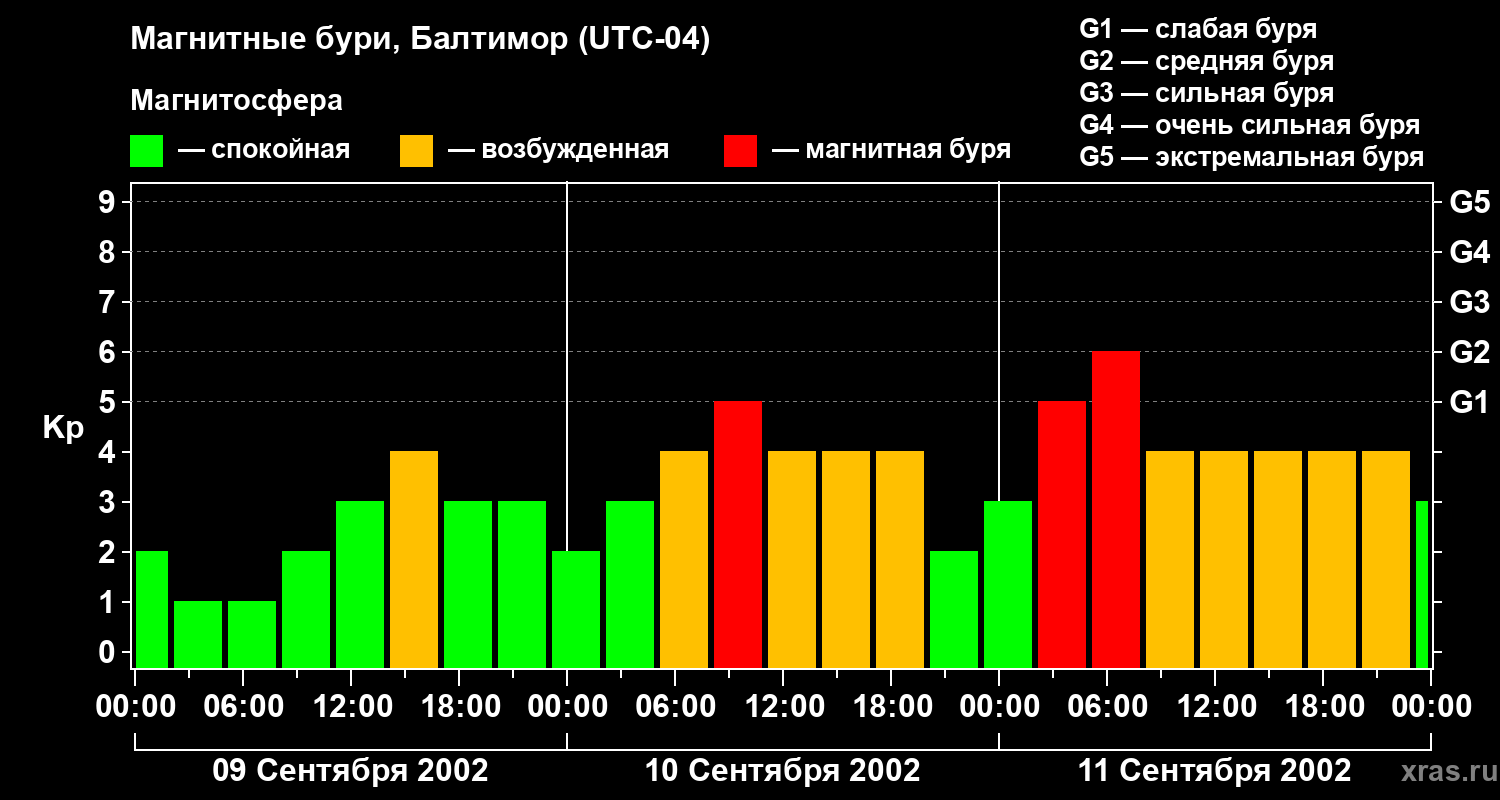Click the first '00:00' label starting 09 Сентября

pos(136,707)
